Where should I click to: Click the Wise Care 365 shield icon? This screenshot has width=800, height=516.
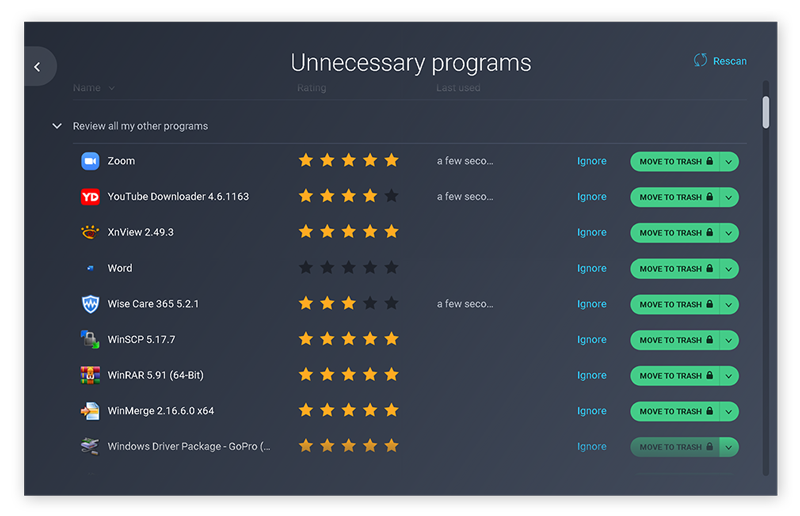pyautogui.click(x=90, y=304)
